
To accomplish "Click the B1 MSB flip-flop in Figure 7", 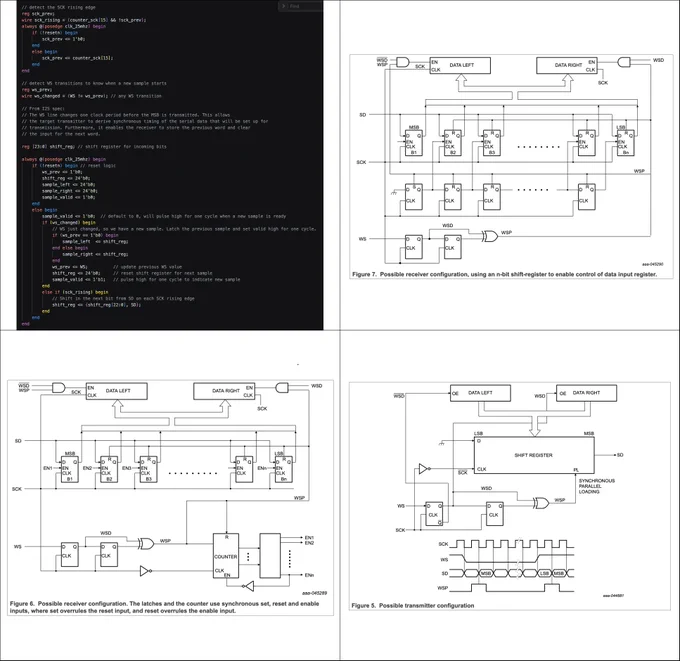I will pos(413,143).
